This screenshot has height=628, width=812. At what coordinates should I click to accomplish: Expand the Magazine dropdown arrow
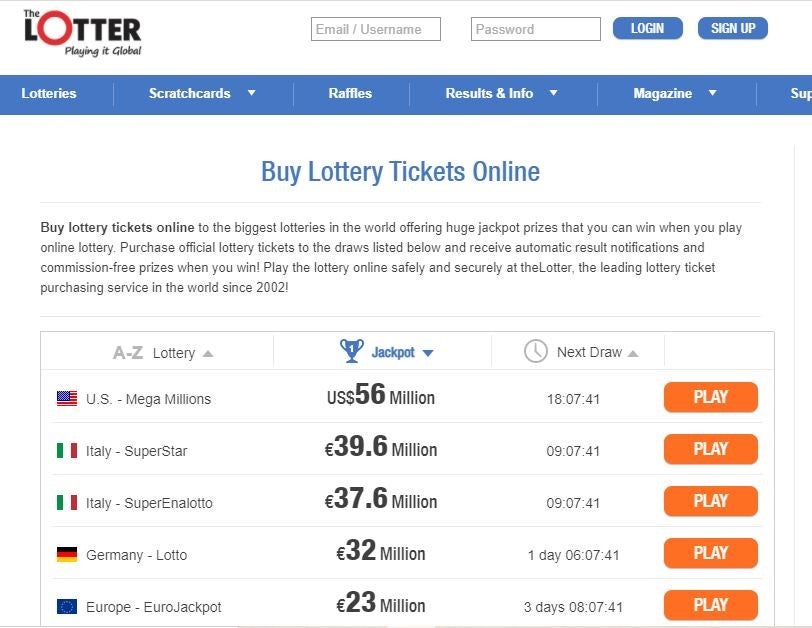(713, 93)
